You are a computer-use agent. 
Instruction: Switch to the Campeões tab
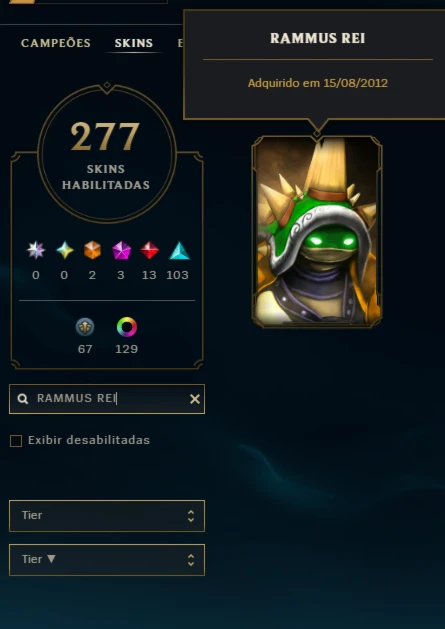56,43
